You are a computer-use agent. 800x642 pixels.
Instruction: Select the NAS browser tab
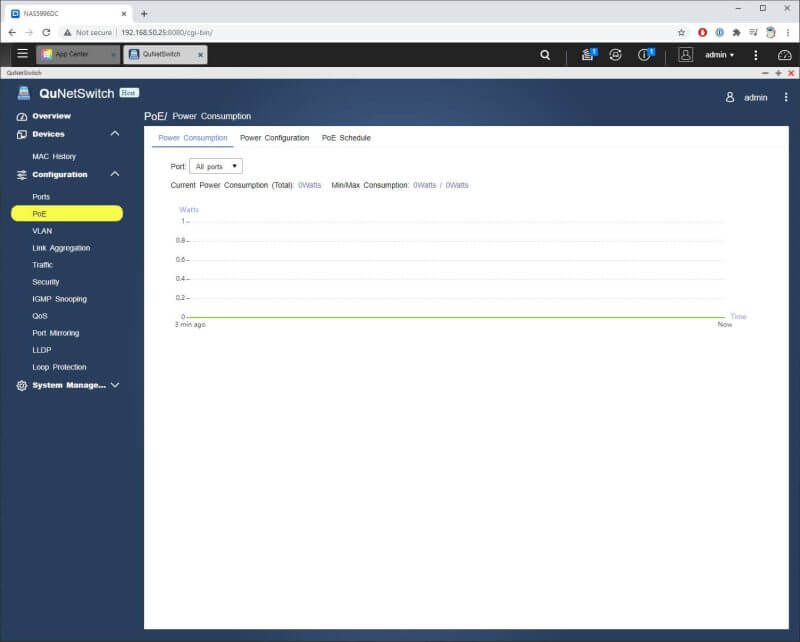(x=68, y=14)
